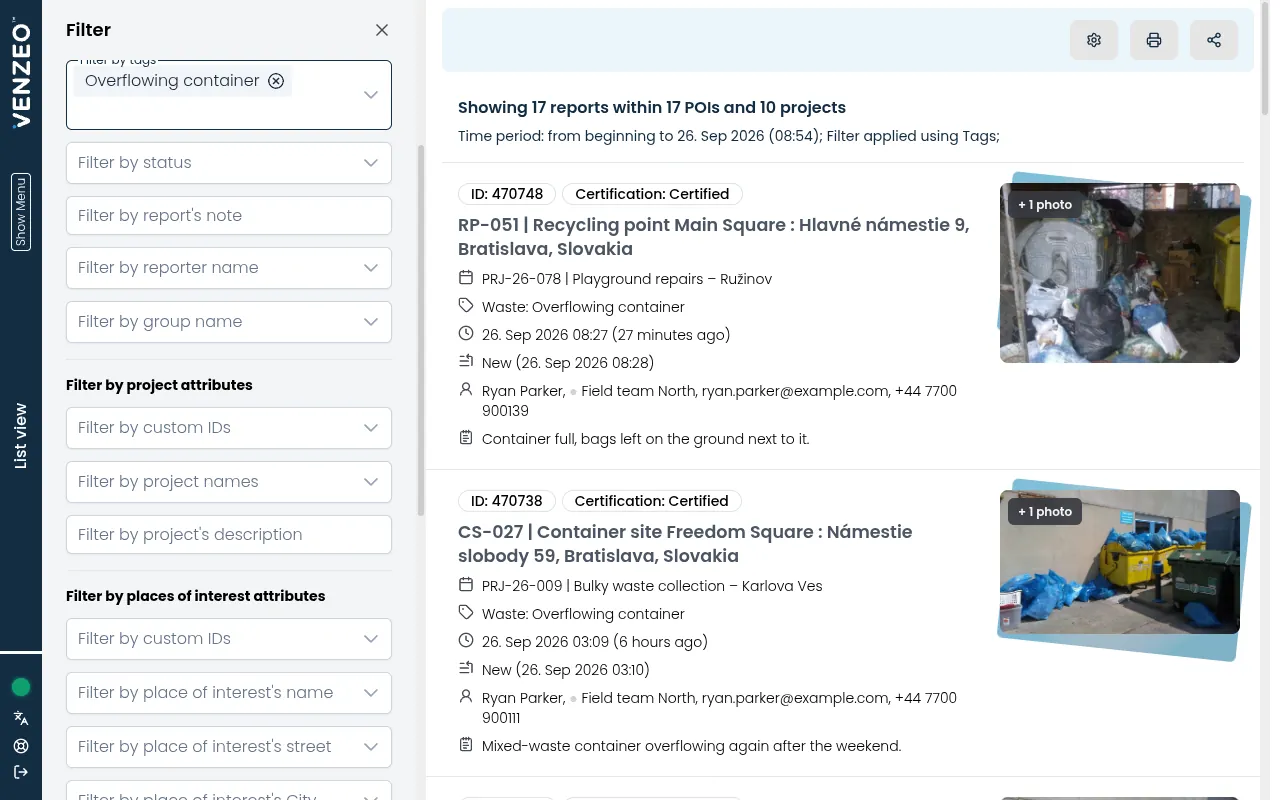Image resolution: width=1280 pixels, height=800 pixels.
Task: Log out using the sidebar icon
Action: (21, 772)
